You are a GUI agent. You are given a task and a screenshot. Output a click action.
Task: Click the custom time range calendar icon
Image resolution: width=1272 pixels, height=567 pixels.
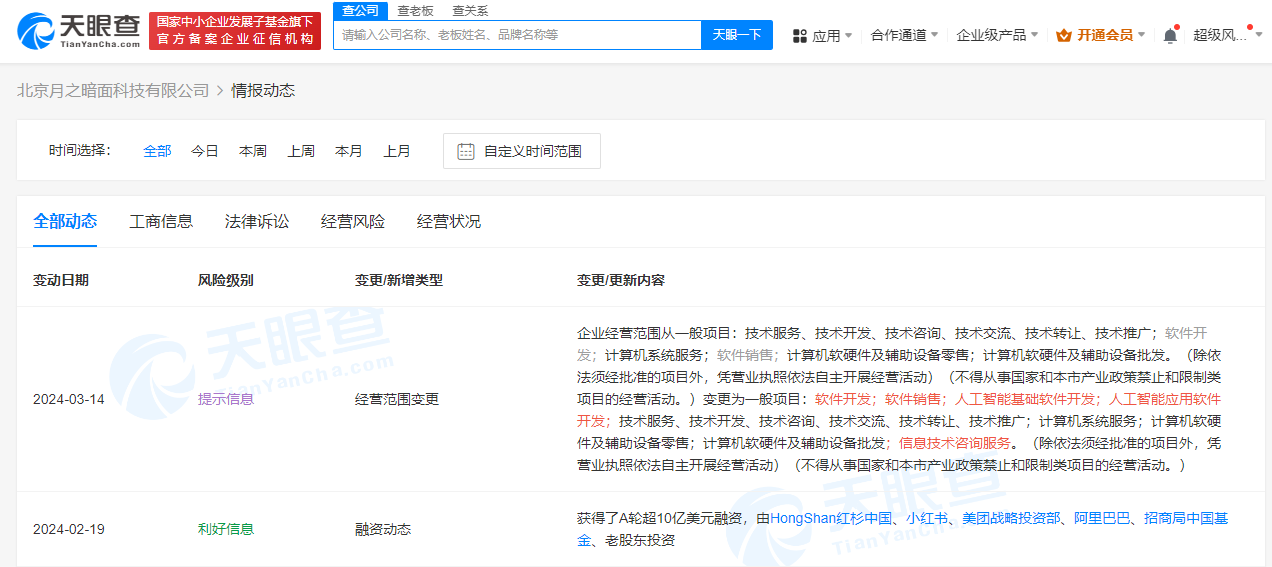pyautogui.click(x=465, y=151)
